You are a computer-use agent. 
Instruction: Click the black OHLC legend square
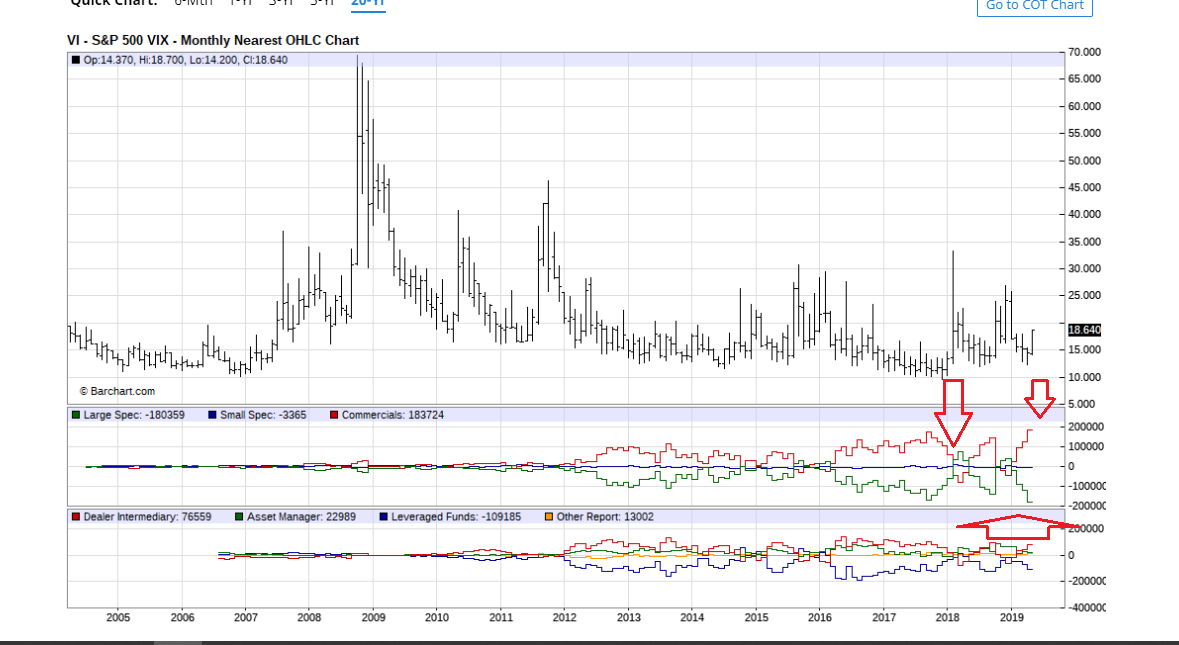click(x=75, y=60)
